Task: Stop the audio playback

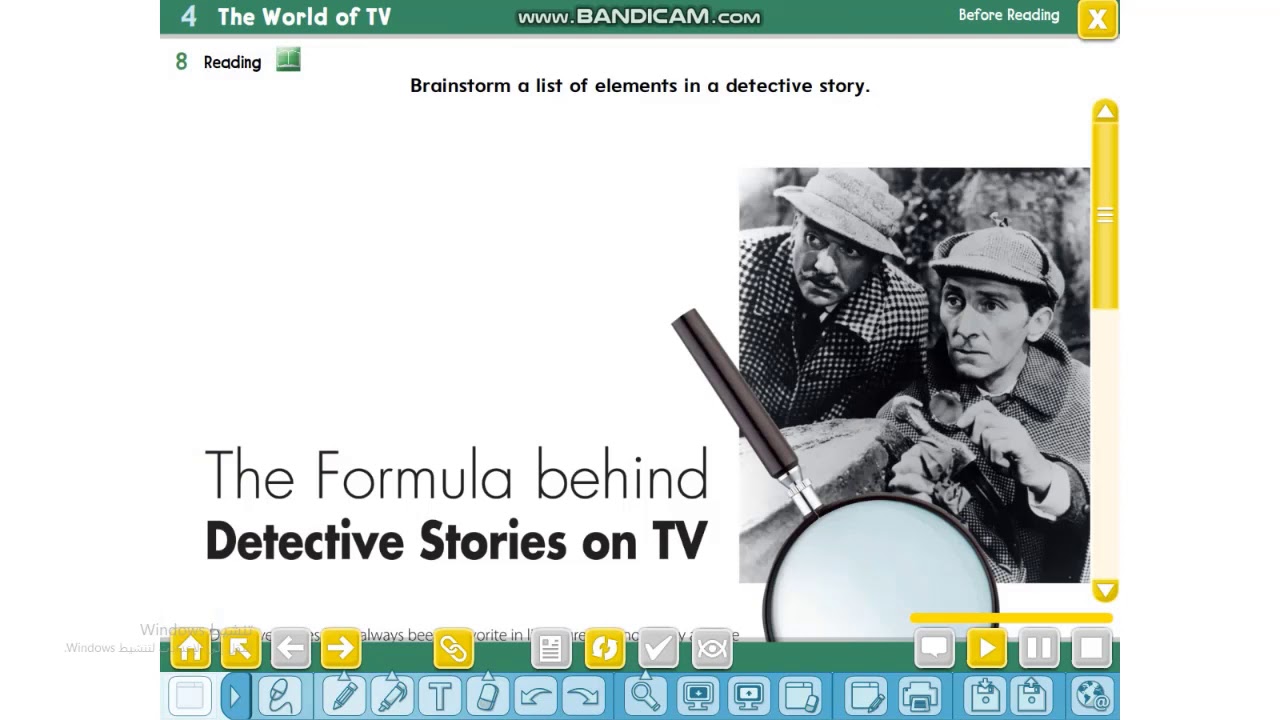Action: click(1091, 649)
